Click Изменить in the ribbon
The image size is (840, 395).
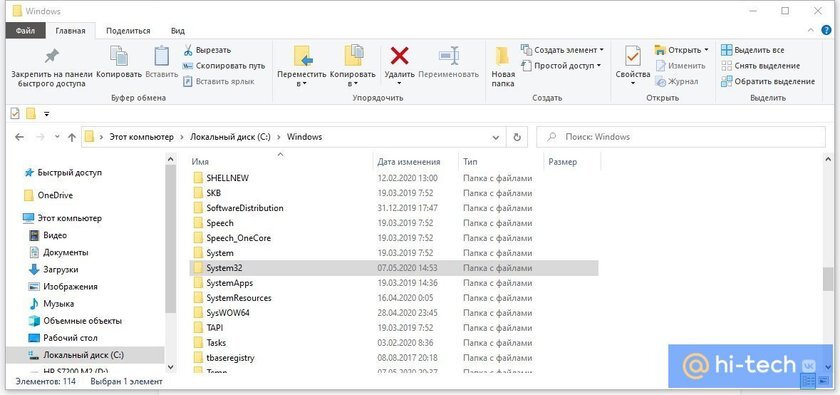680,66
